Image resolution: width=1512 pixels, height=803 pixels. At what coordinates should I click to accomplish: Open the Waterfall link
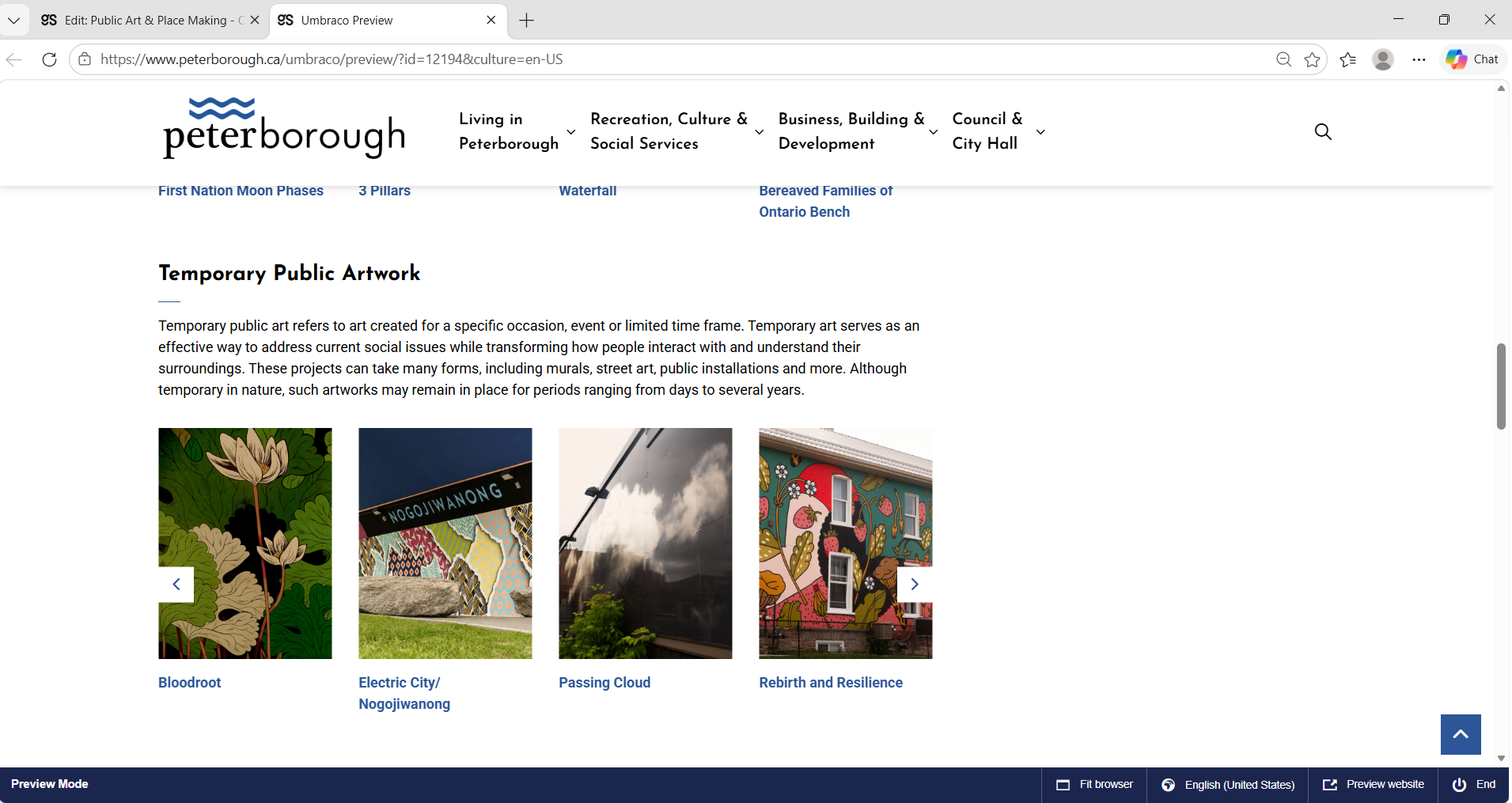[588, 191]
